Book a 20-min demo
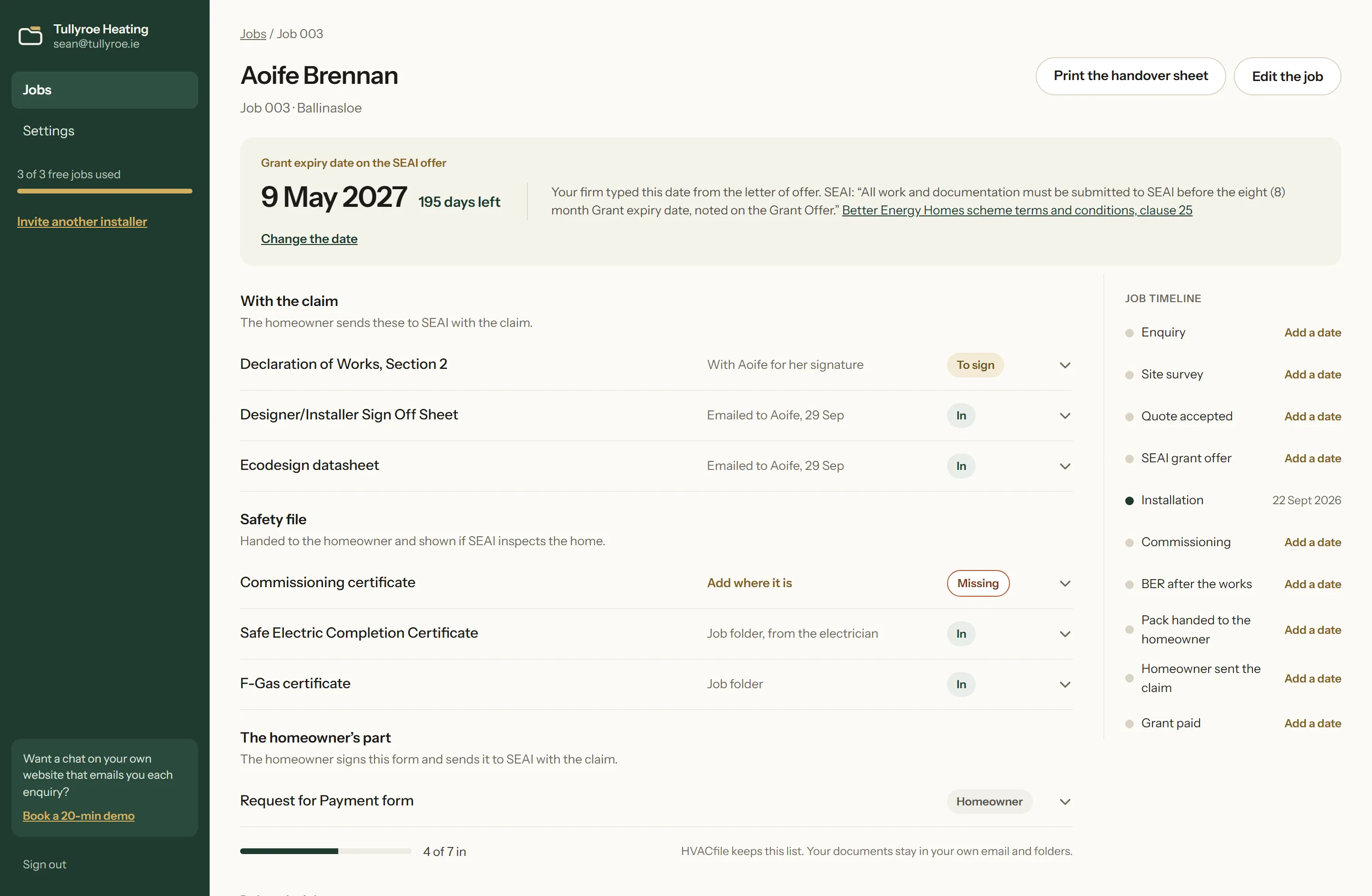The width and height of the screenshot is (1372, 896). [x=79, y=816]
